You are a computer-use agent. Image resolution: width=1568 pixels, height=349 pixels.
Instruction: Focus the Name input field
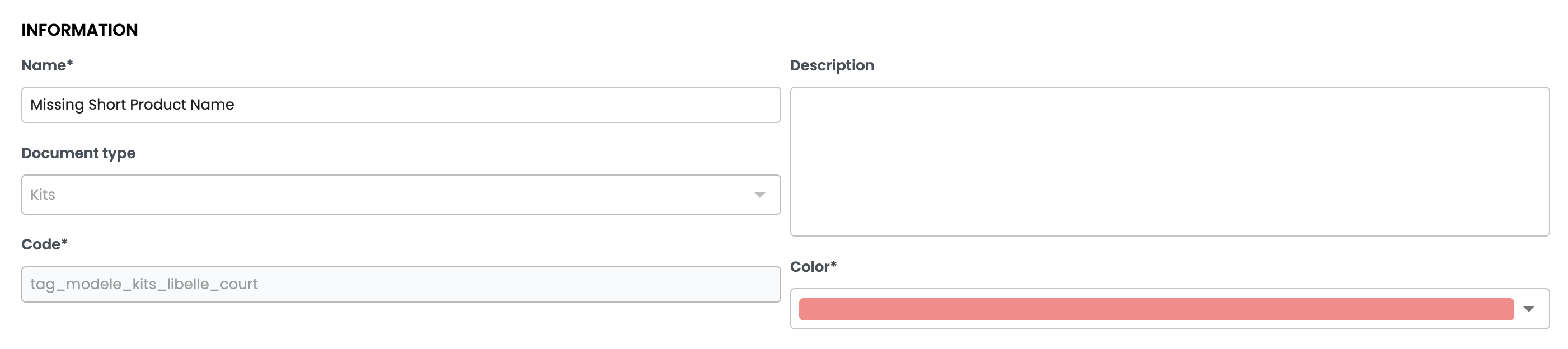[487, 105]
